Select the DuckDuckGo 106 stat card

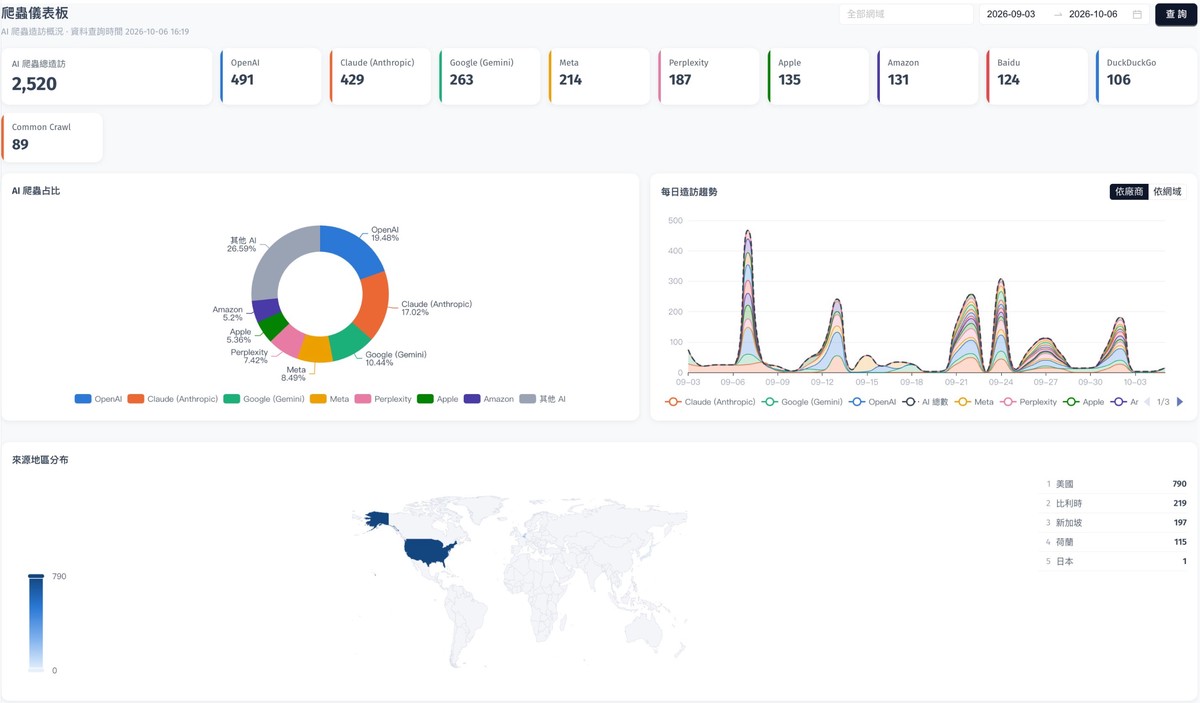(1146, 76)
